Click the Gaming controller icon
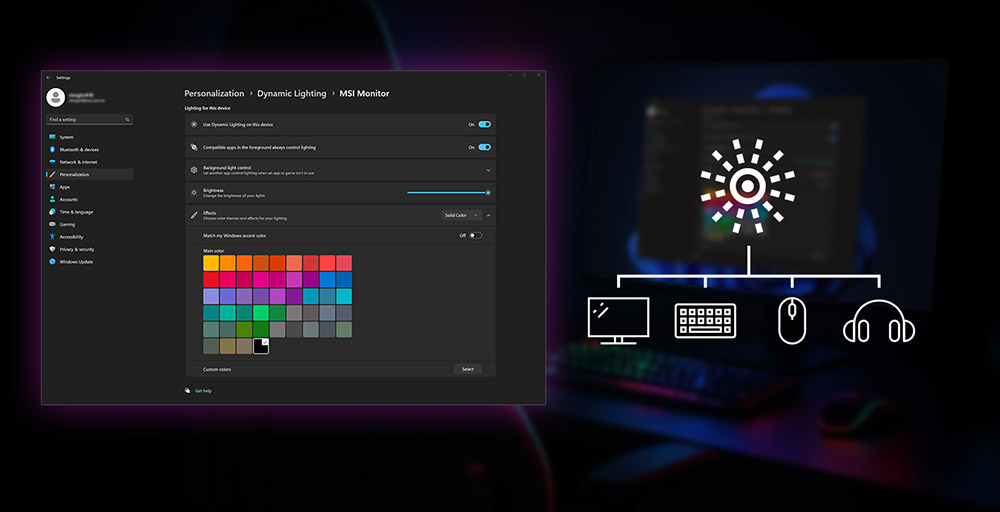1000x512 pixels. click(52, 224)
